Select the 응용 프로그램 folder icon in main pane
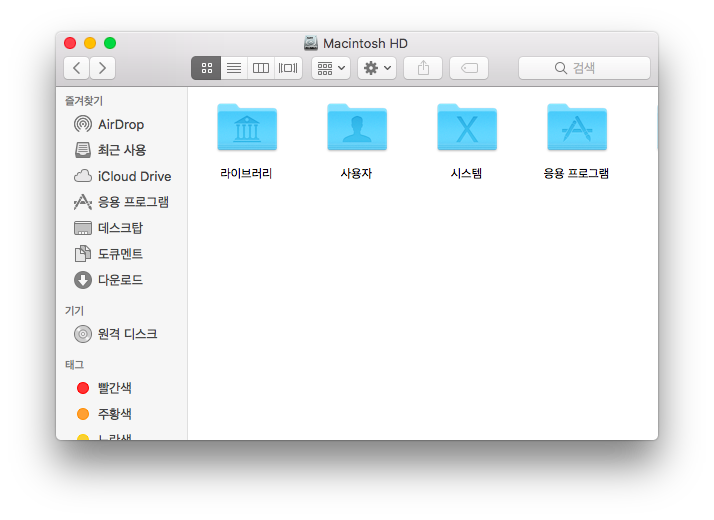The image size is (714, 520). pyautogui.click(x=577, y=127)
